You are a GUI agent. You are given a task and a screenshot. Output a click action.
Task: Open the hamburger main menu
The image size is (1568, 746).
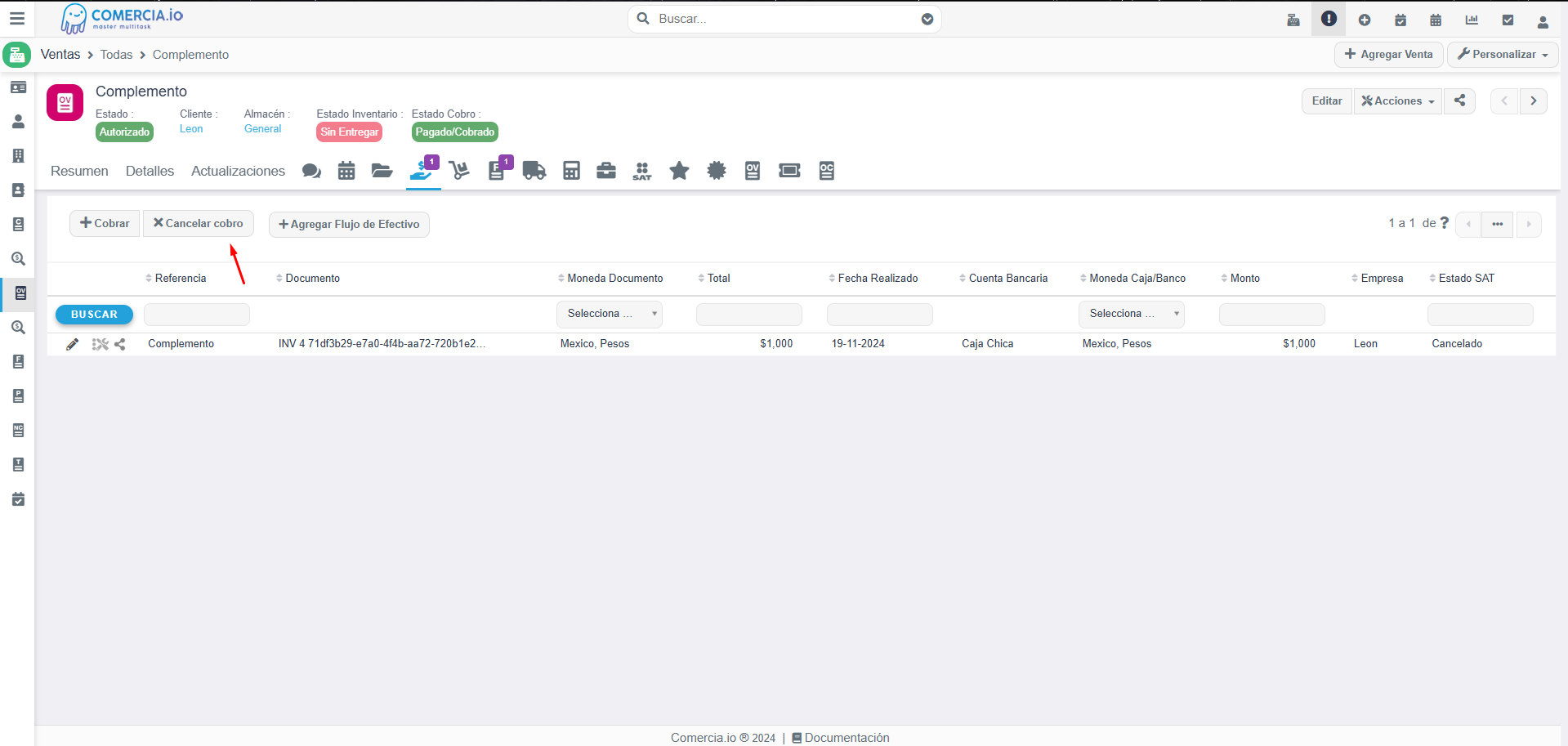pos(17,18)
